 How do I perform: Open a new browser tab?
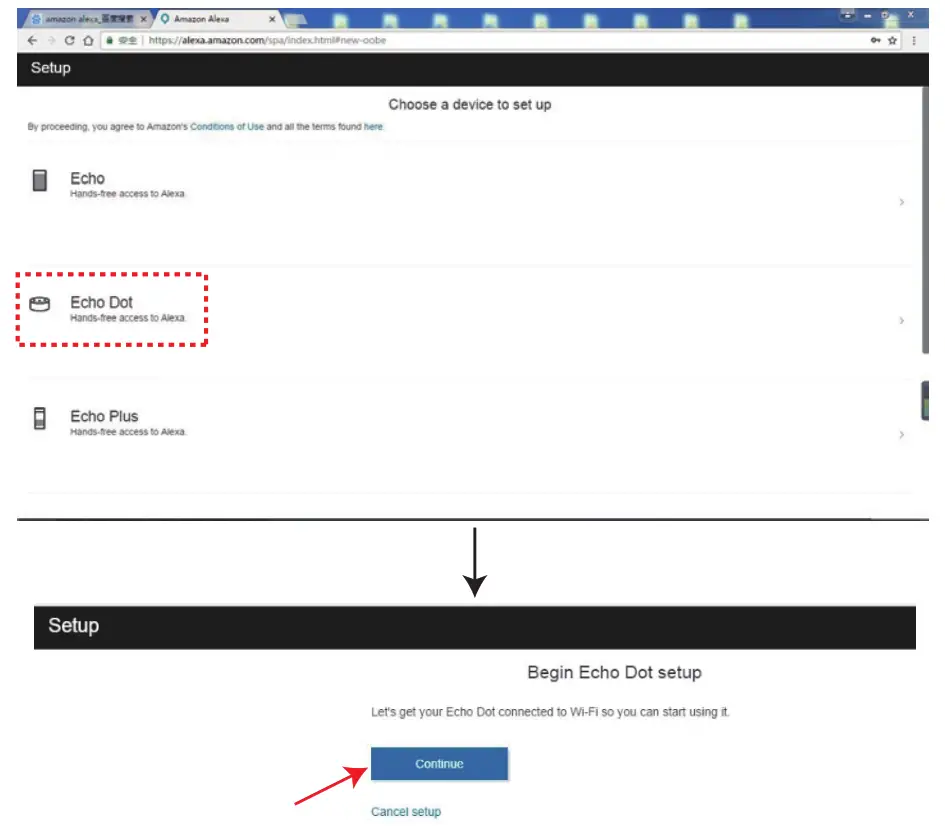click(x=295, y=20)
